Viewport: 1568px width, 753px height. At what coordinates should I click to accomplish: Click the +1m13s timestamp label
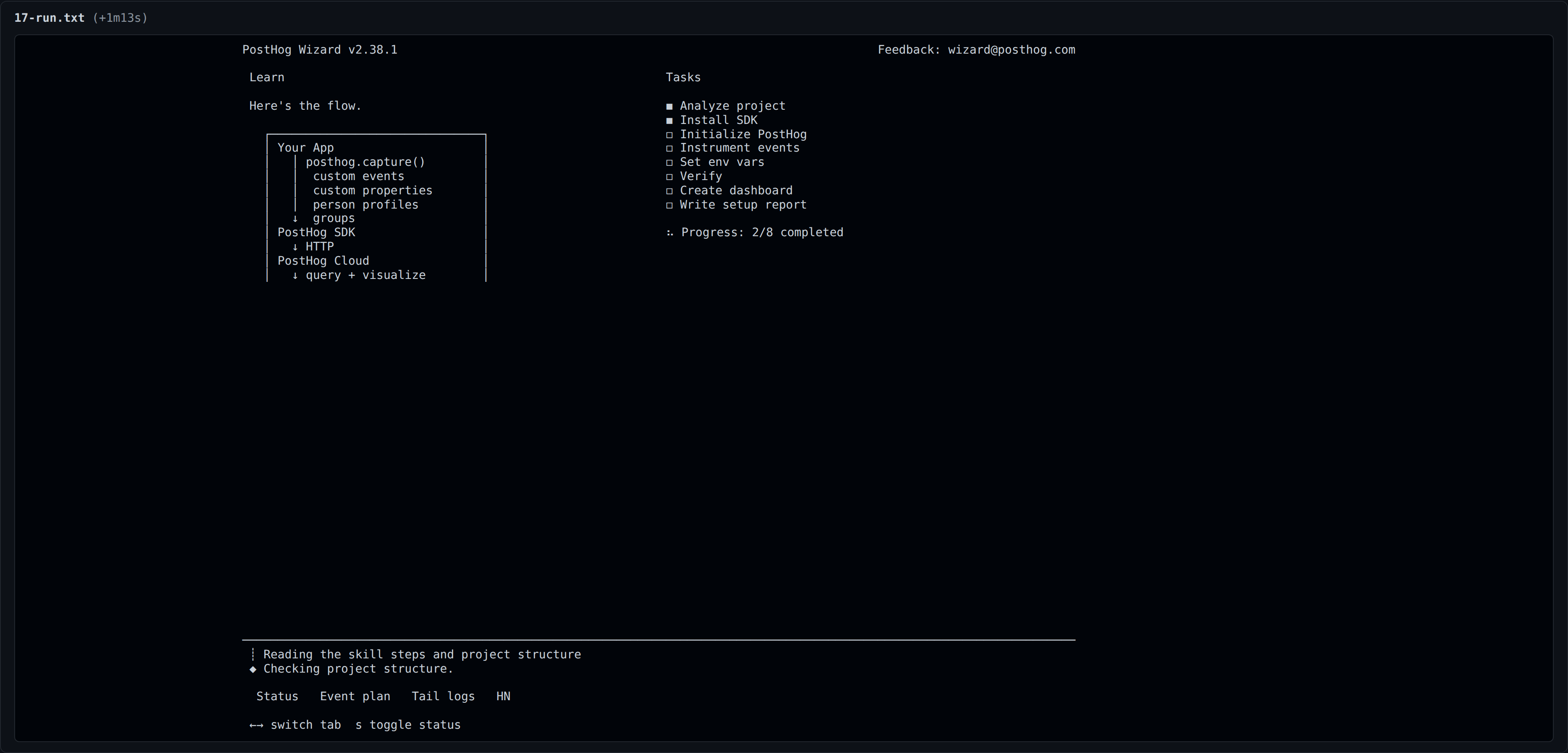[x=120, y=18]
